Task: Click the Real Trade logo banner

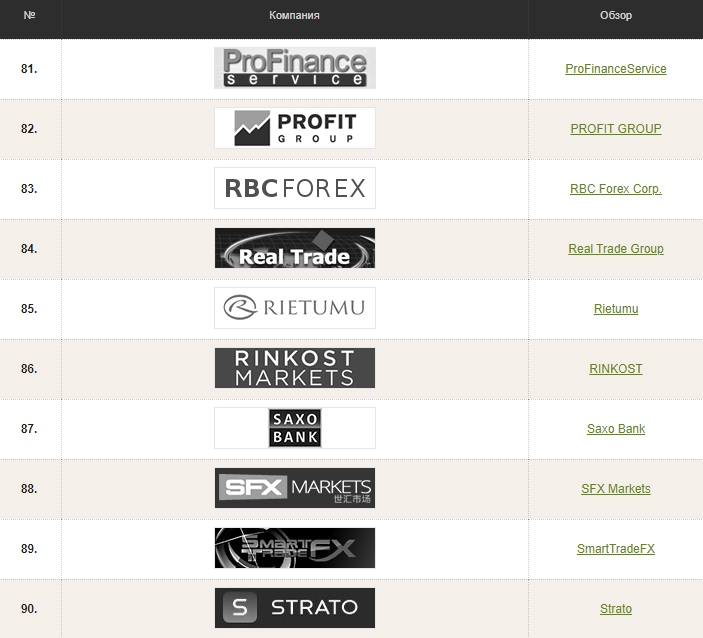Action: [294, 248]
